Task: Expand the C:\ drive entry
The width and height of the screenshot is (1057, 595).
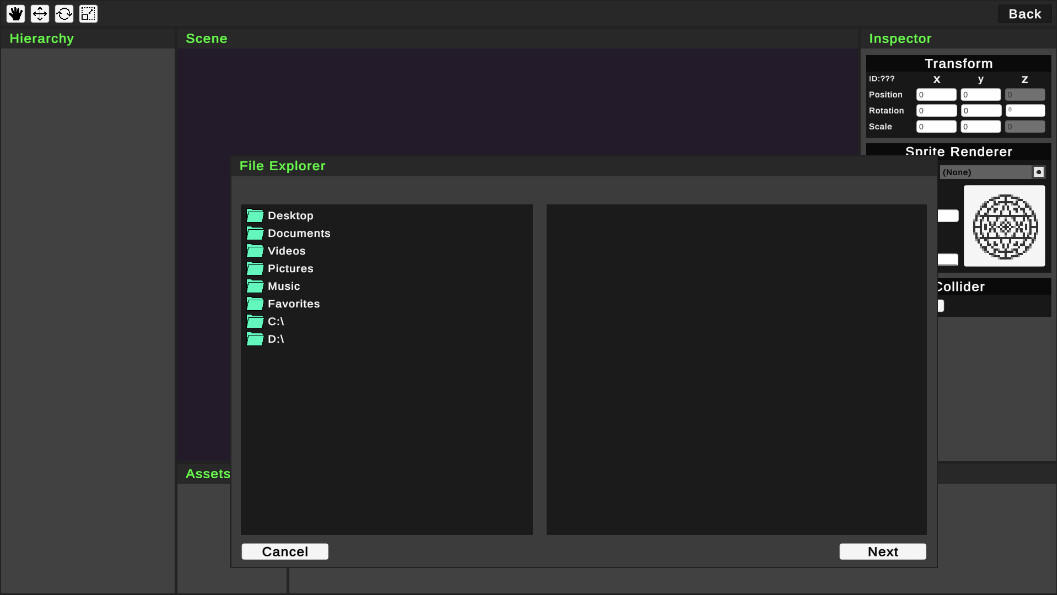Action: (275, 322)
